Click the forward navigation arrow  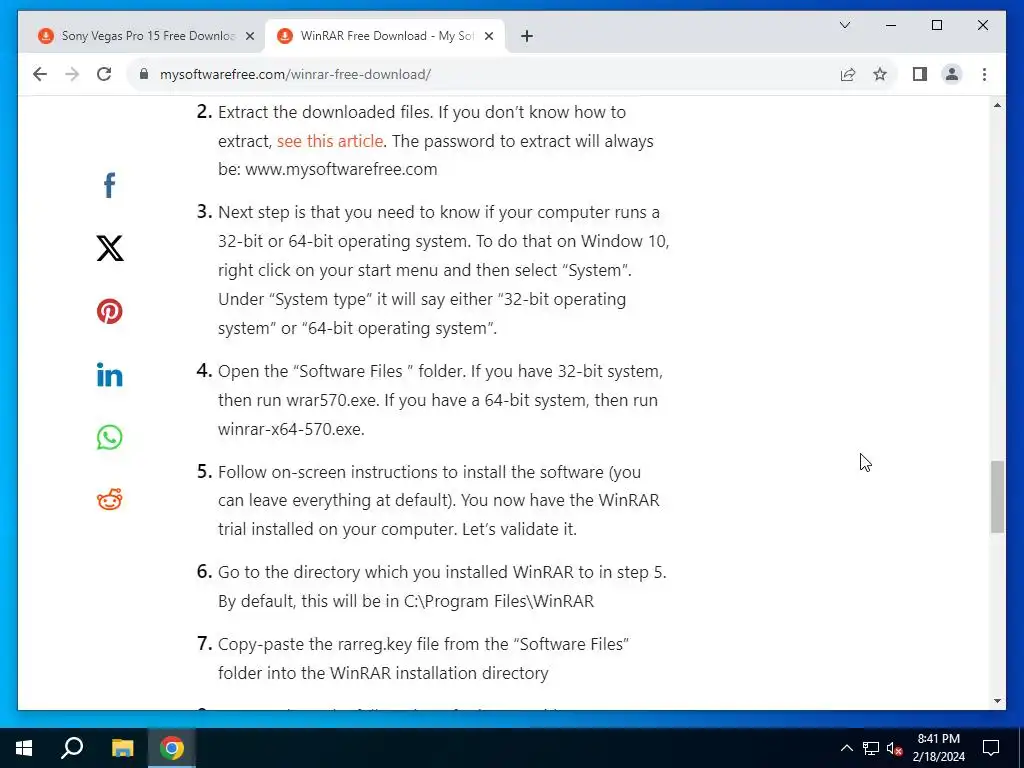click(72, 74)
